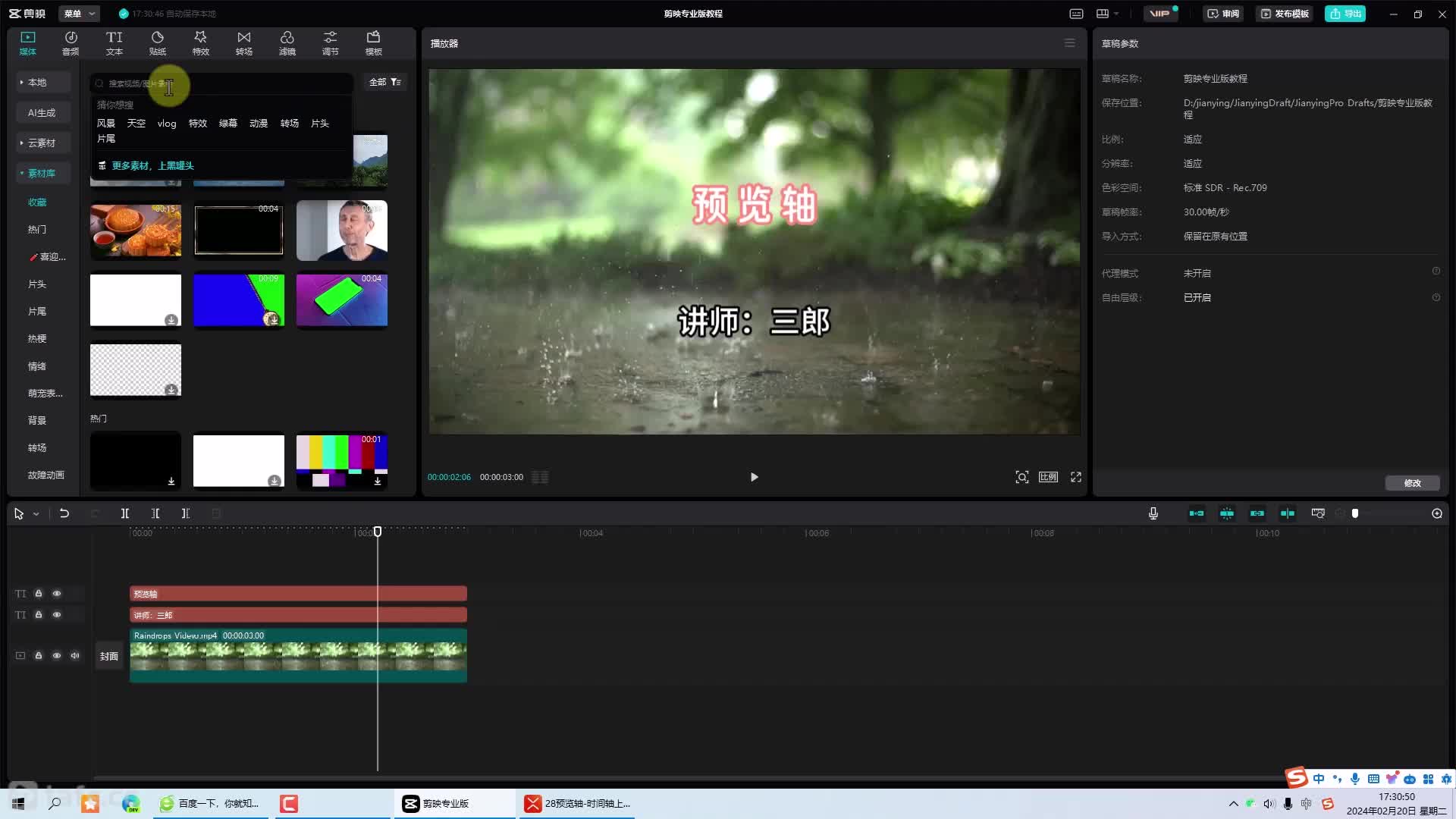Hide the 预览轴 text track
Viewport: 1456px width, 819px height.
click(x=57, y=594)
